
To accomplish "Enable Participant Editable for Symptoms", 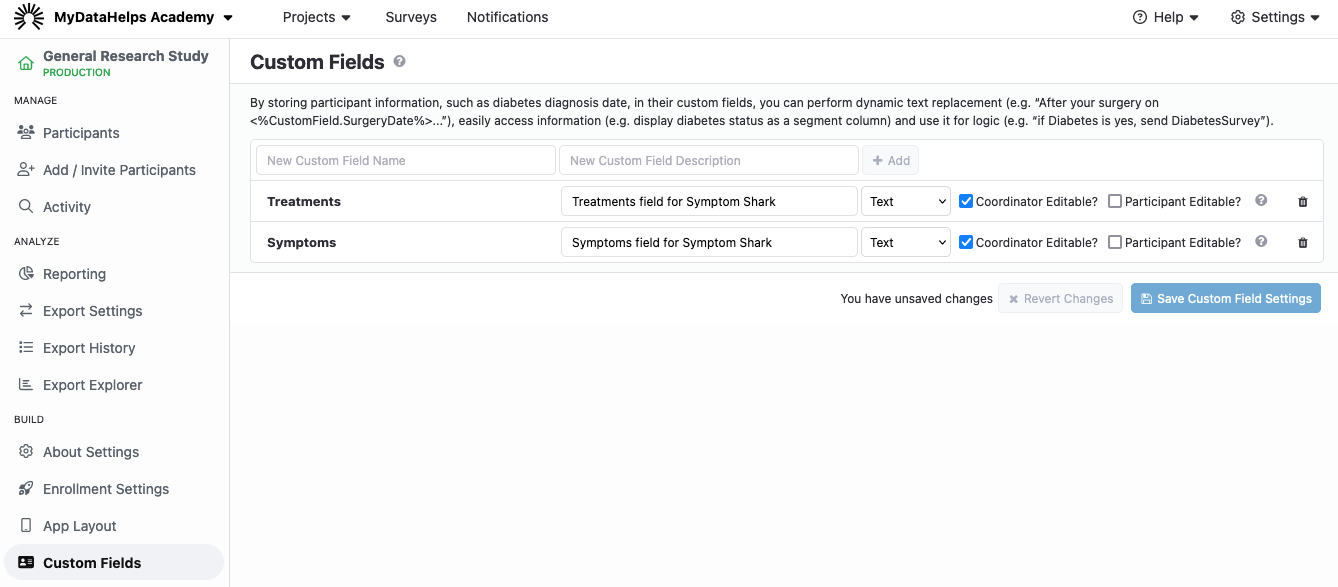I will (1115, 242).
